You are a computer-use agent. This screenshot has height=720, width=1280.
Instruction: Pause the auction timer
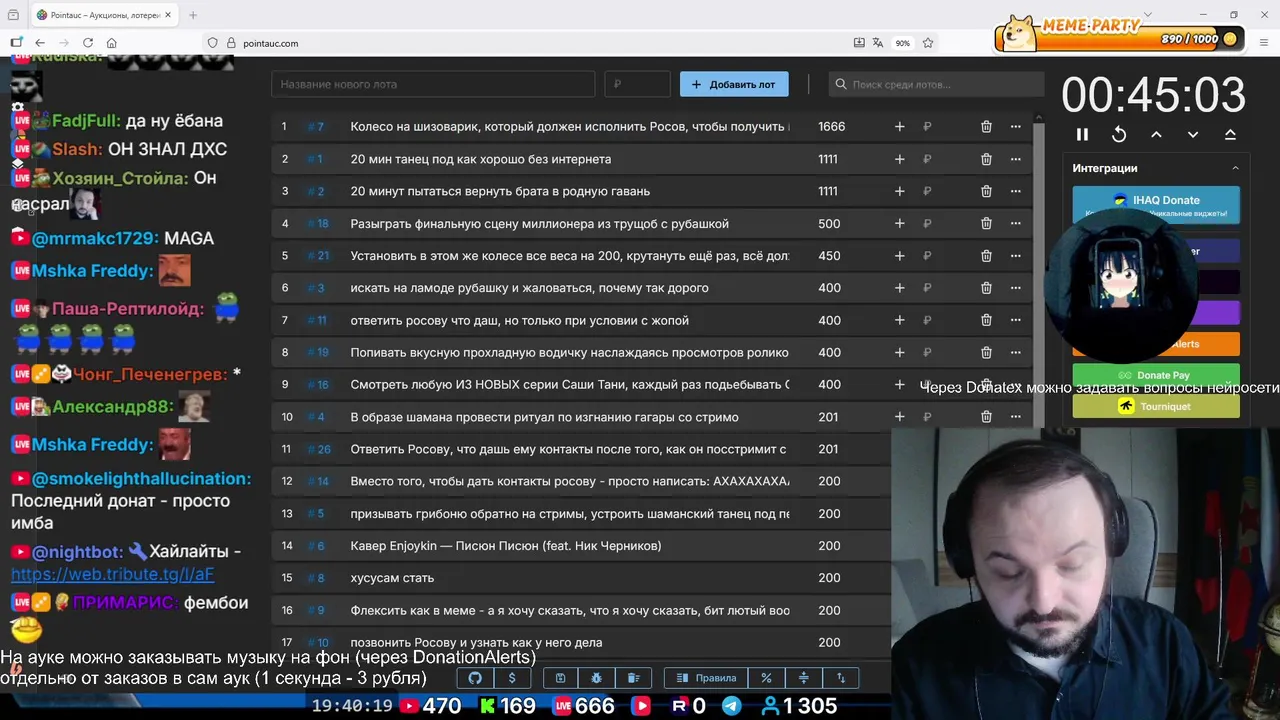1082,134
